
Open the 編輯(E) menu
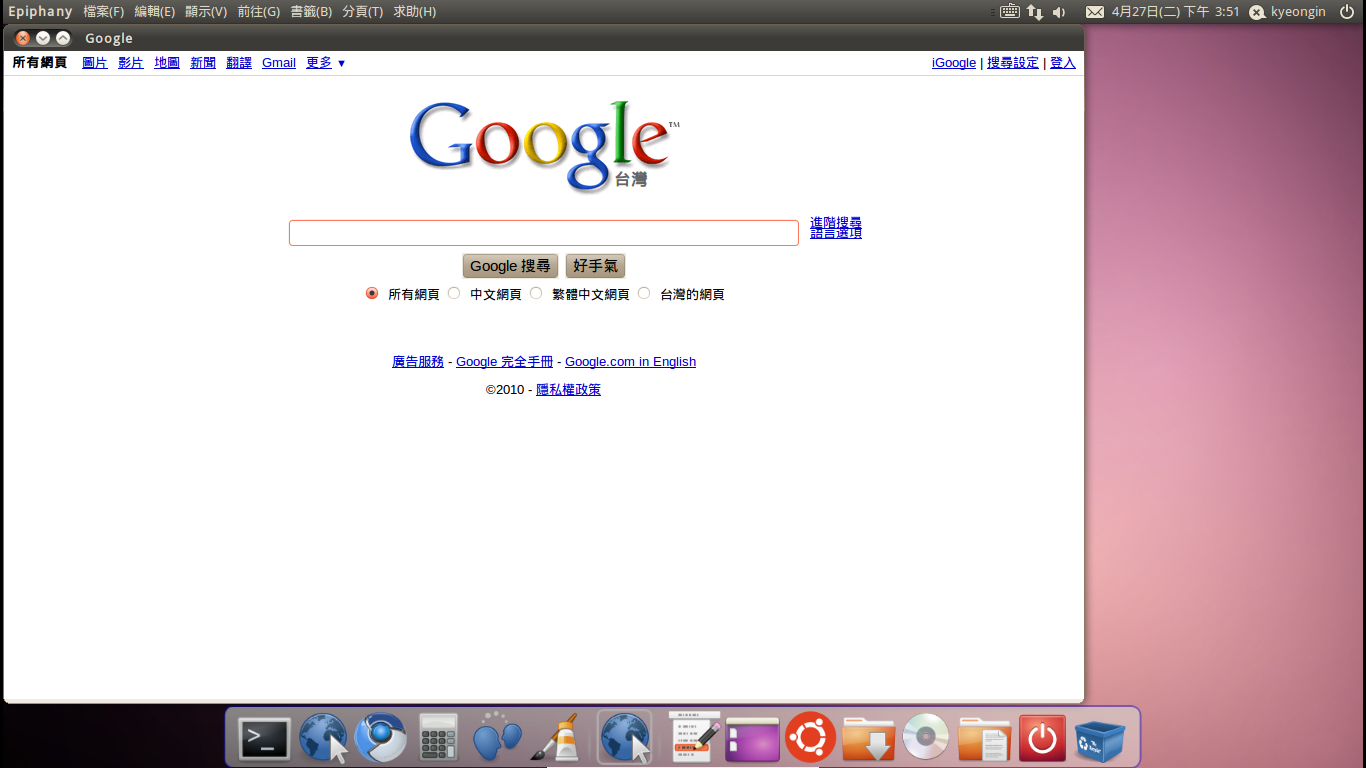tap(155, 12)
